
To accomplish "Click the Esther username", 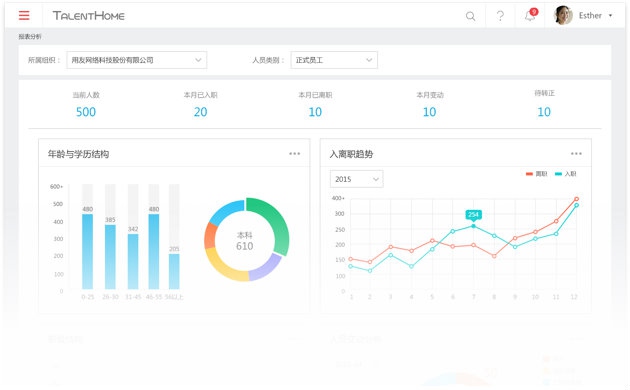I will click(590, 16).
